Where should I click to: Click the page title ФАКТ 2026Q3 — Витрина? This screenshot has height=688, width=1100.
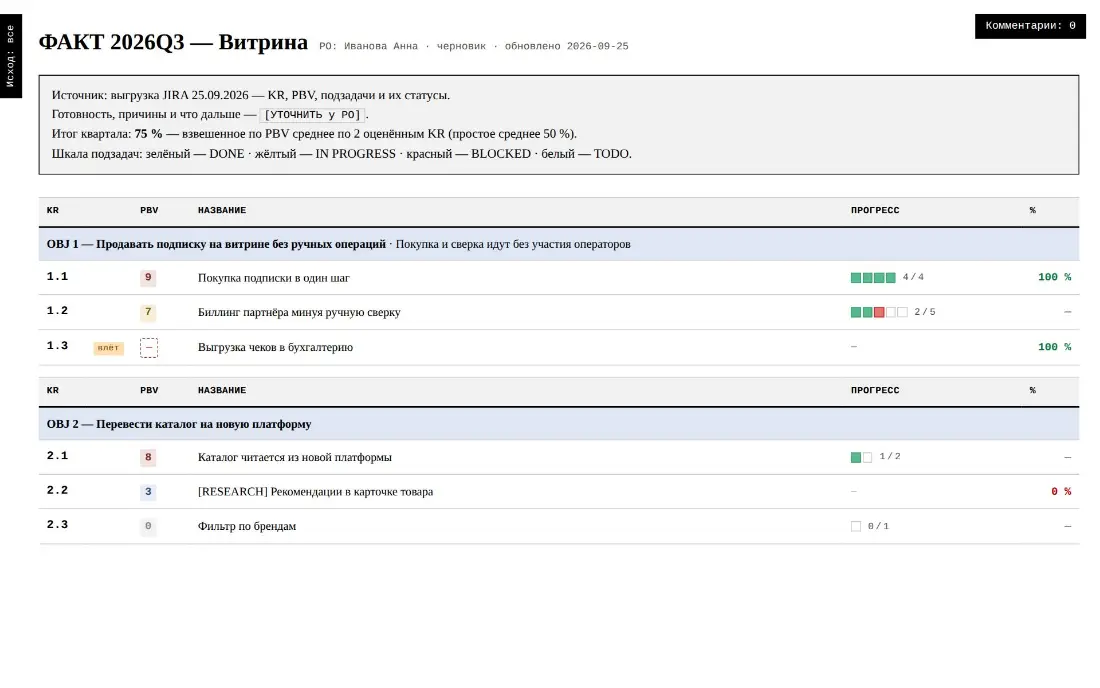click(x=173, y=42)
